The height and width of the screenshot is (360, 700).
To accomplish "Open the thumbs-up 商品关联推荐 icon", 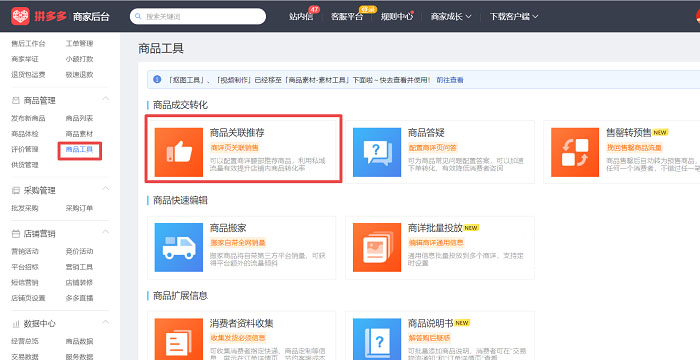I will click(x=179, y=152).
